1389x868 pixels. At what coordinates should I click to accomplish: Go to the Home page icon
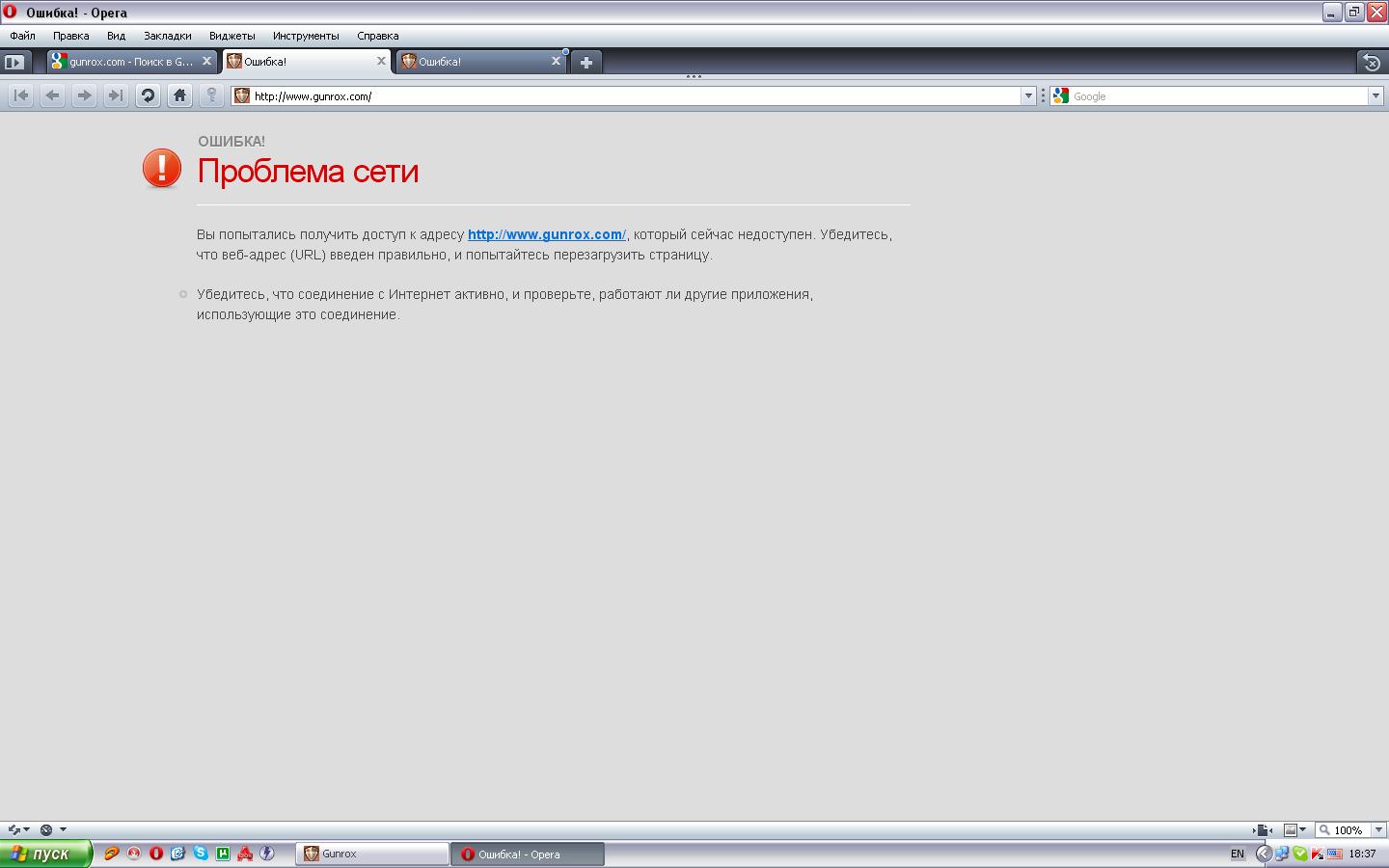[179, 95]
